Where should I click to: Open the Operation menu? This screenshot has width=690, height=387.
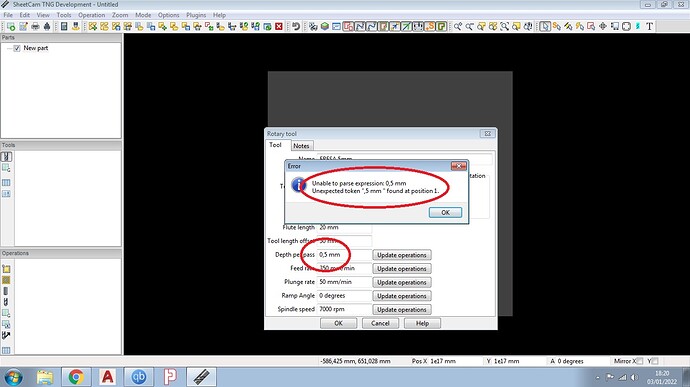coord(92,15)
